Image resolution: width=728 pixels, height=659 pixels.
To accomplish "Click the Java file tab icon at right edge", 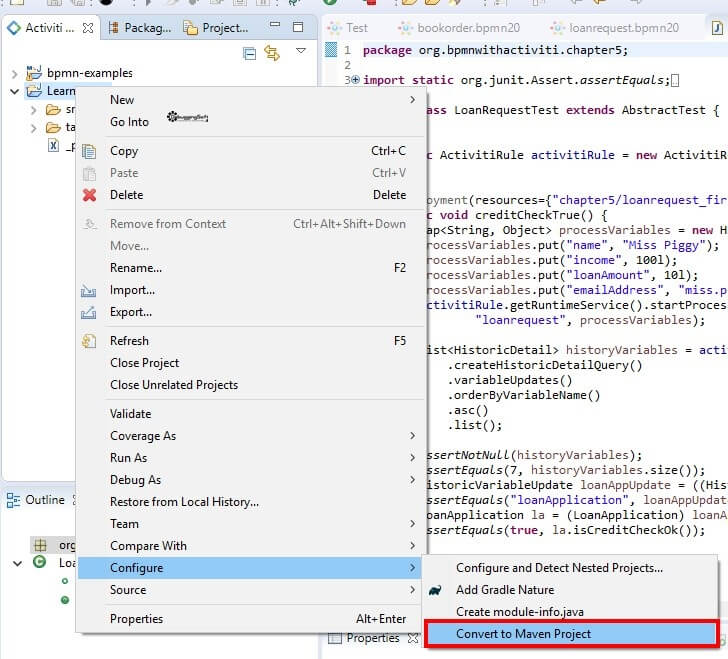I will 717,28.
